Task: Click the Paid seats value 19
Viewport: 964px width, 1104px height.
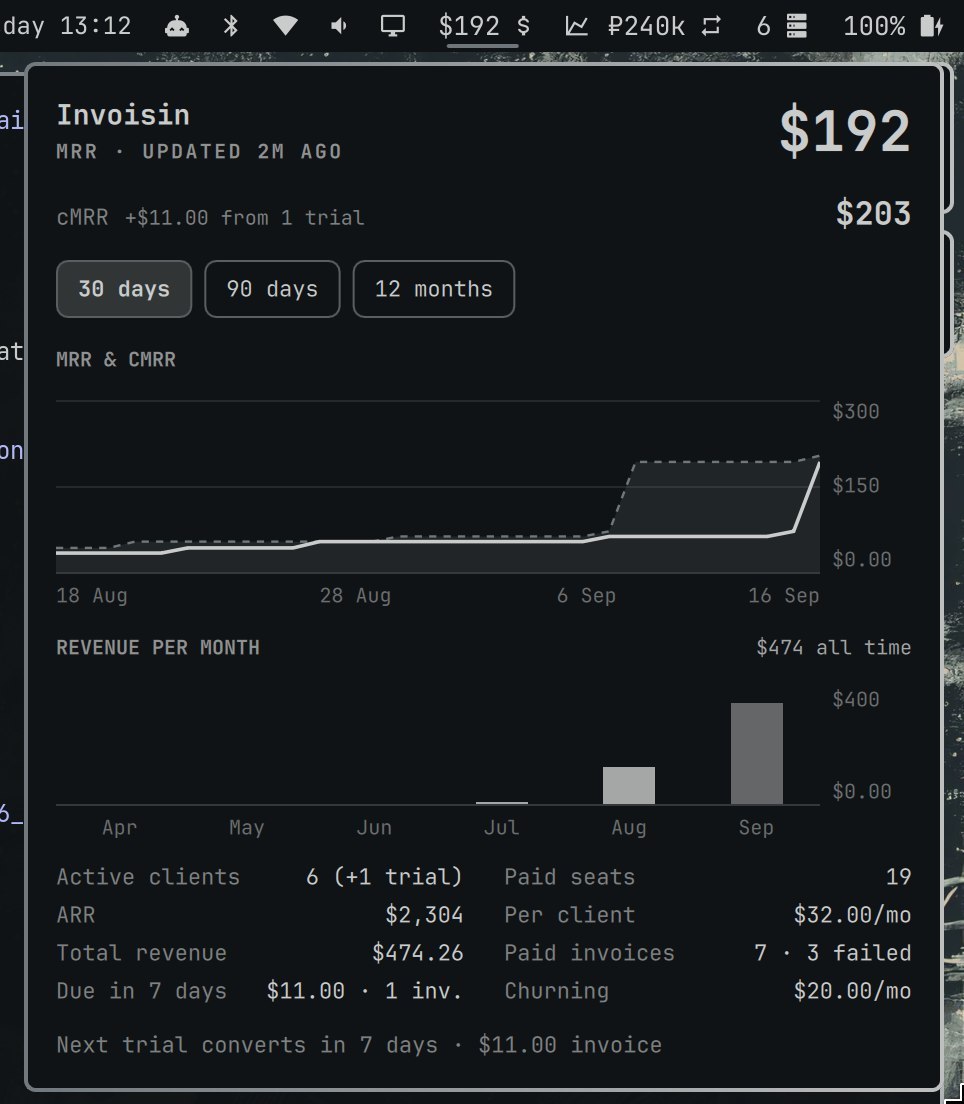Action: click(899, 877)
